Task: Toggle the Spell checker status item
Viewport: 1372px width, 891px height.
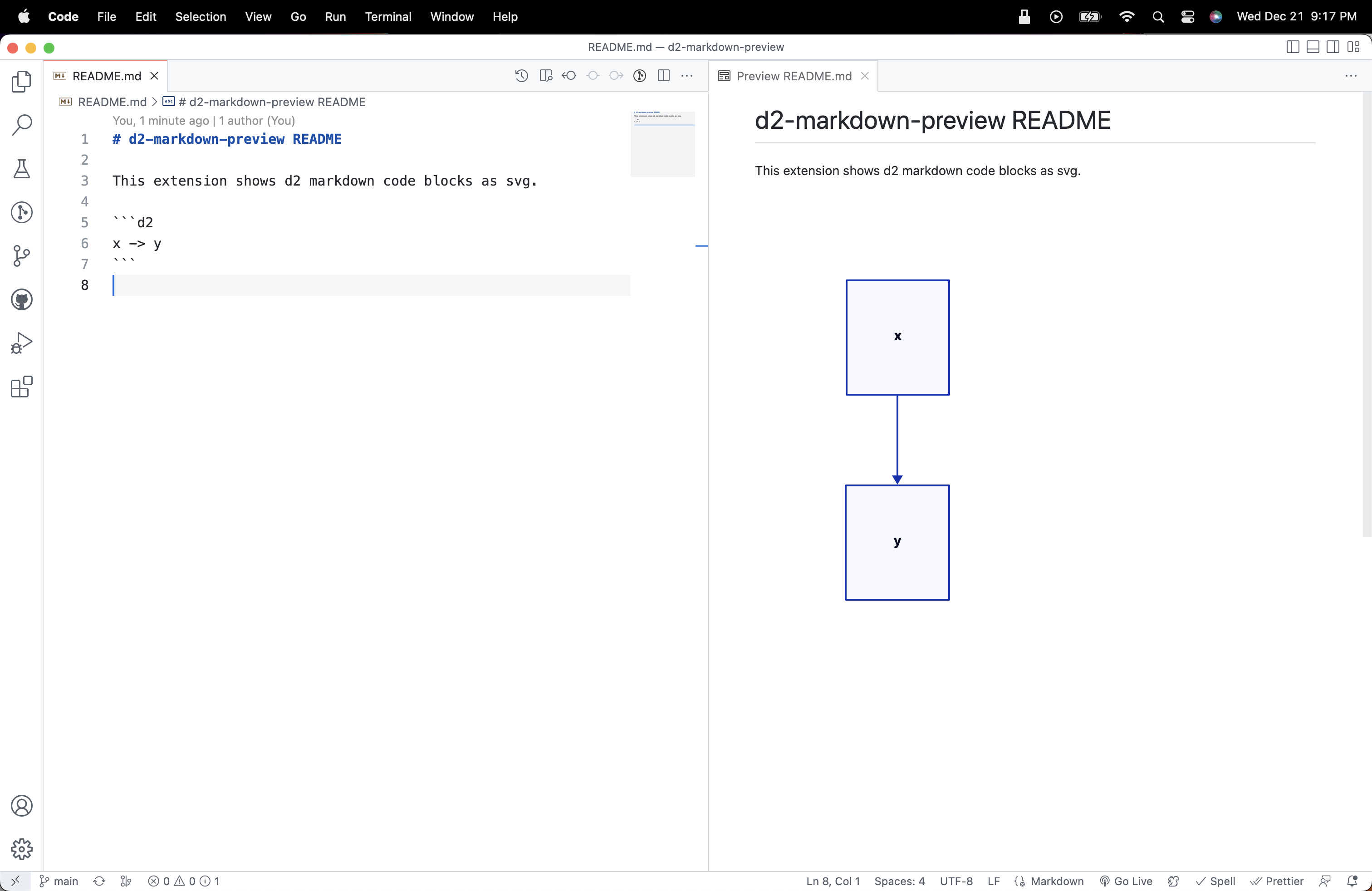Action: click(x=1215, y=881)
